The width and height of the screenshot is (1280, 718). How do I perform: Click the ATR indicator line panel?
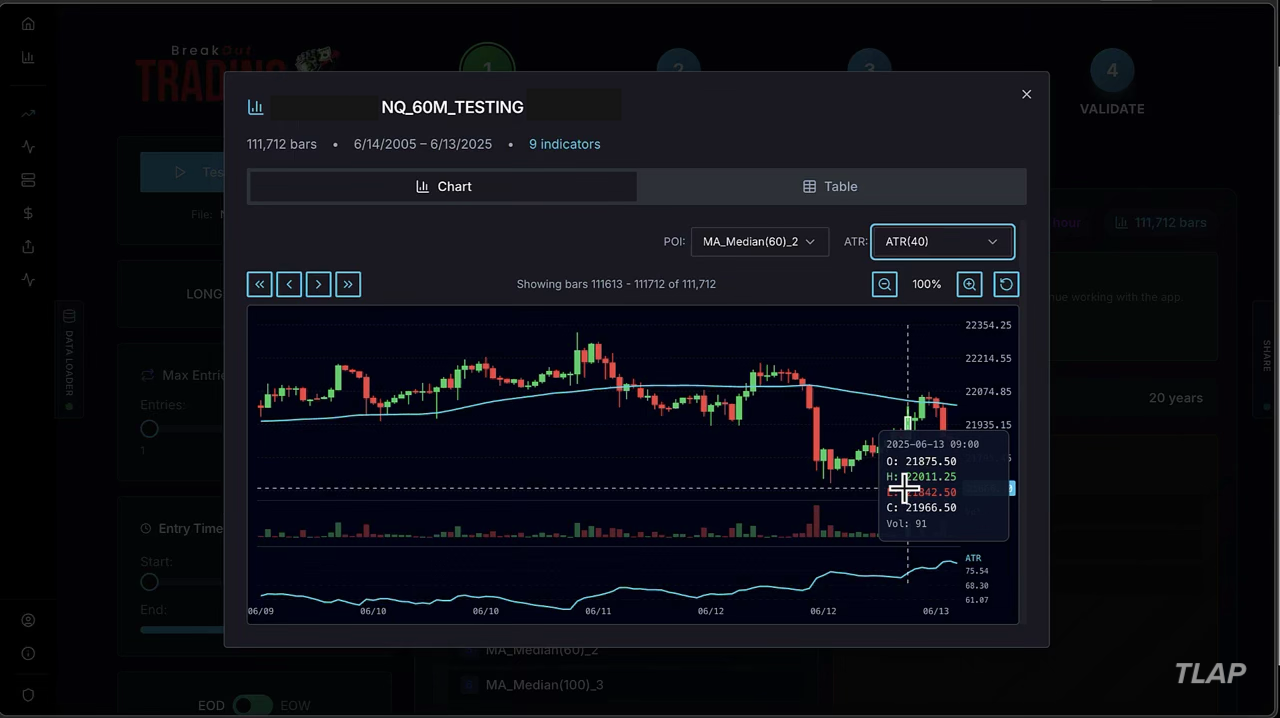pyautogui.click(x=607, y=582)
